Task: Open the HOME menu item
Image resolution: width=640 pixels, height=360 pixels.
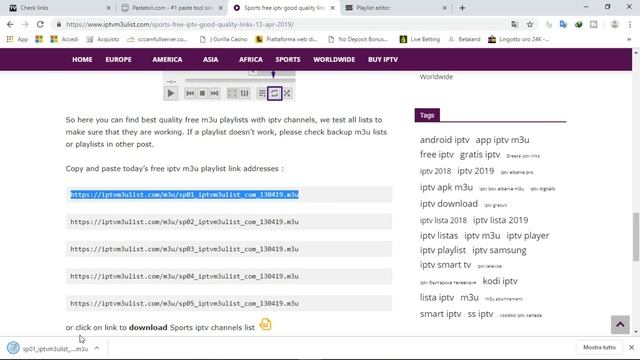Action: [x=82, y=60]
